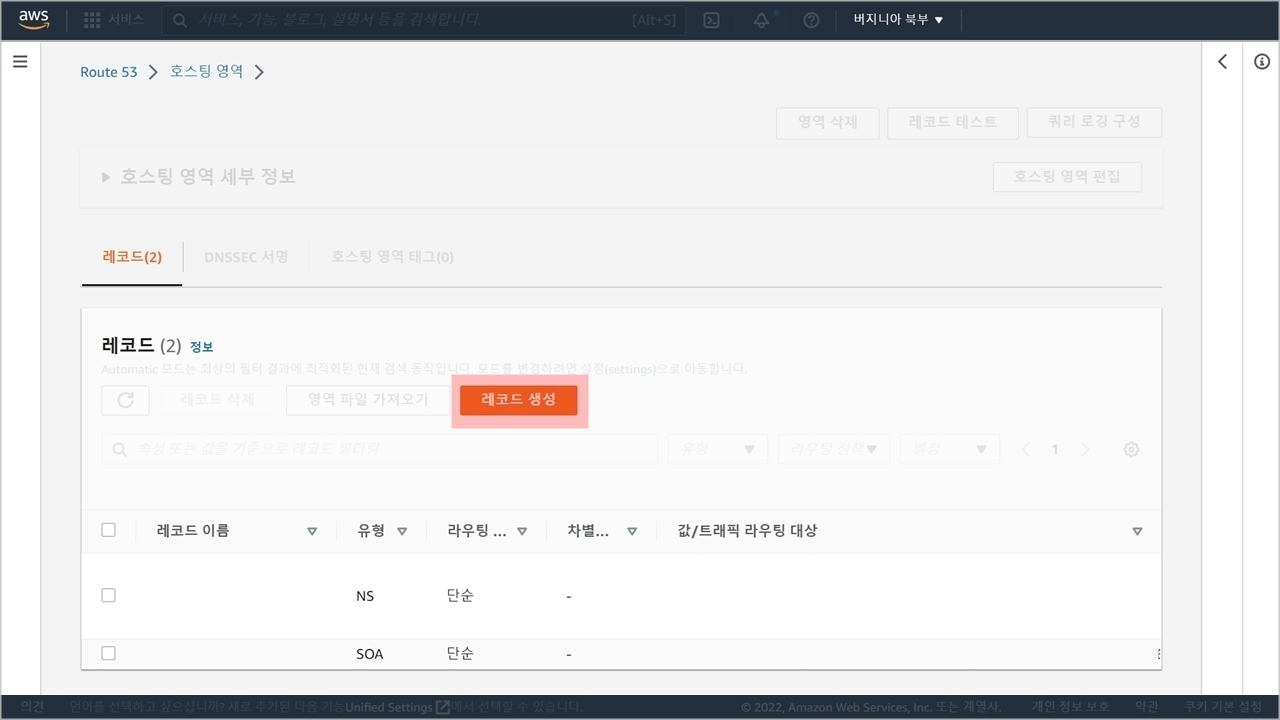Screen dimensions: 1280x720
Task: Click the 레코드 삭제 button
Action: 217,400
